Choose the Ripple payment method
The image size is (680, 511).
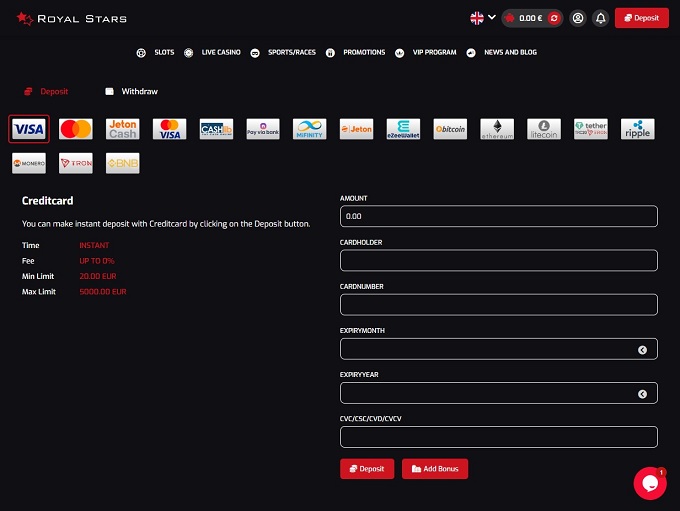[x=637, y=129]
